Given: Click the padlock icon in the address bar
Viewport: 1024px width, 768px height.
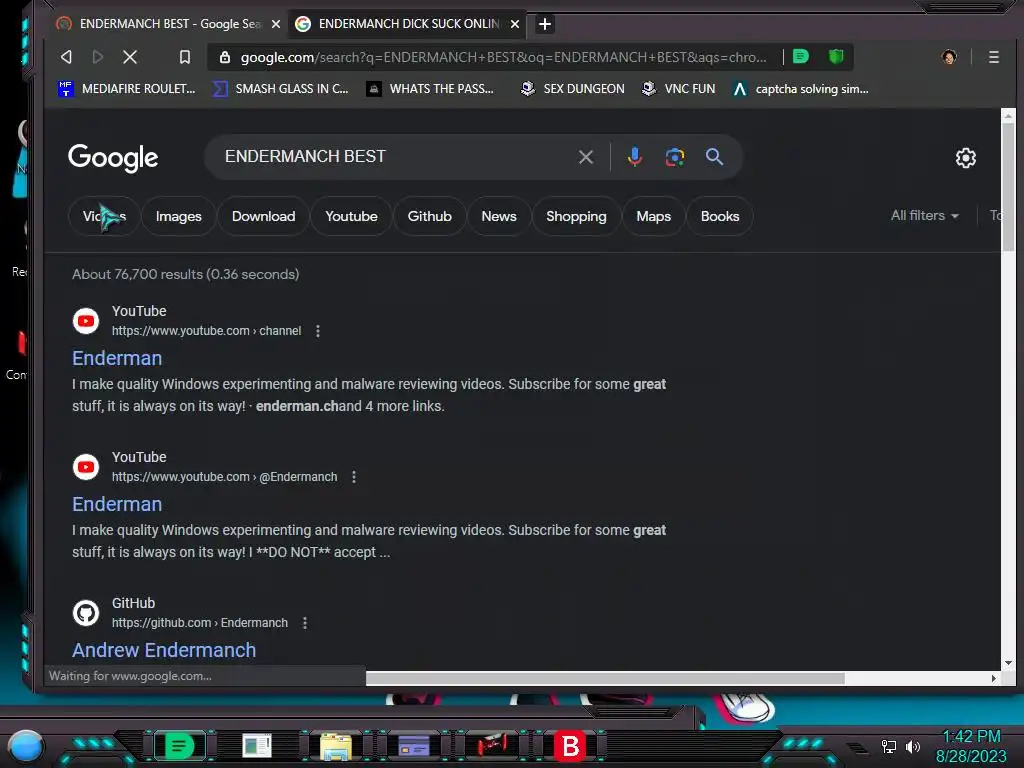Looking at the screenshot, I should [x=225, y=57].
